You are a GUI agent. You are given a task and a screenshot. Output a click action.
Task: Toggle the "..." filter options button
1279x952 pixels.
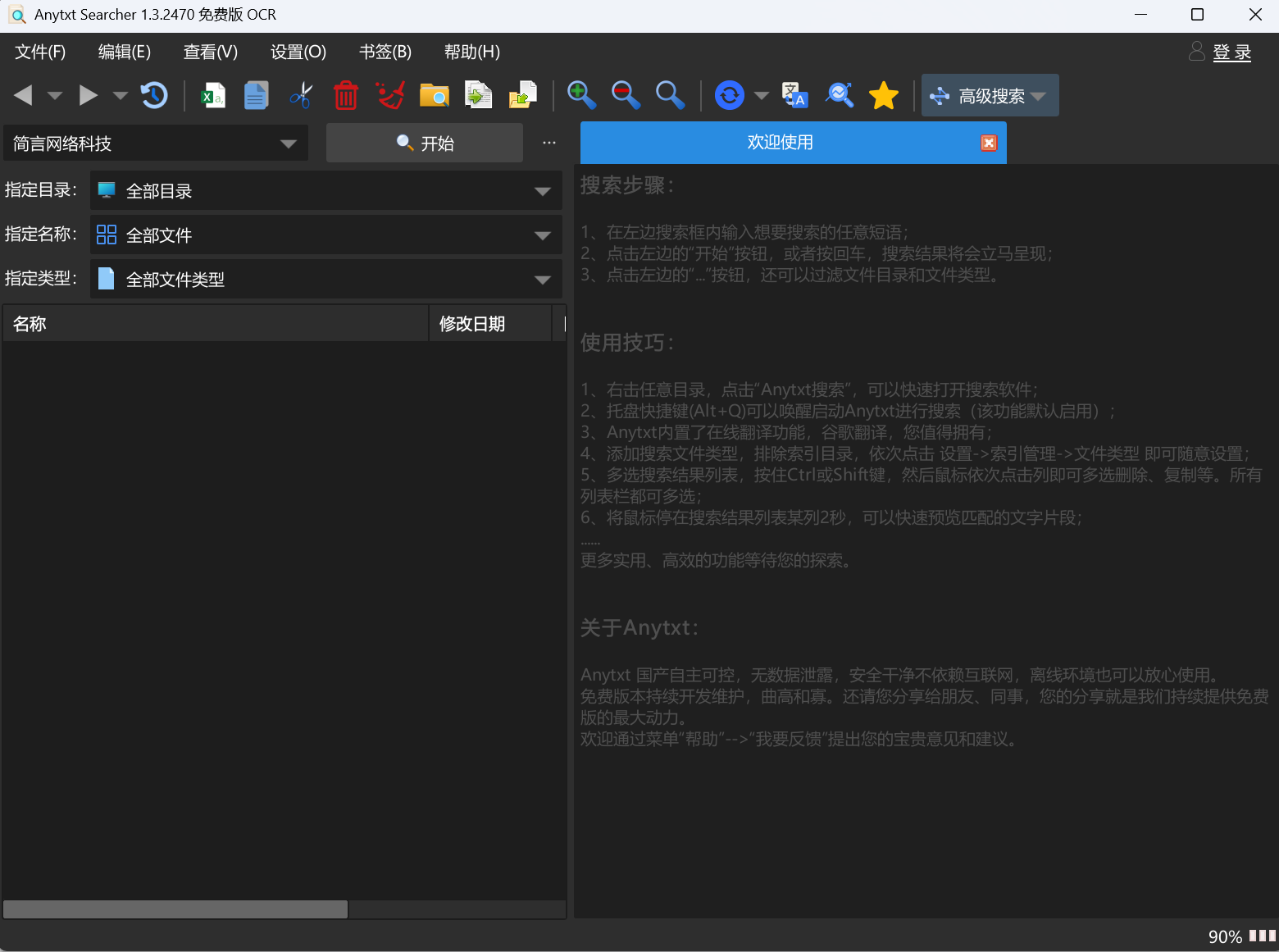(549, 143)
